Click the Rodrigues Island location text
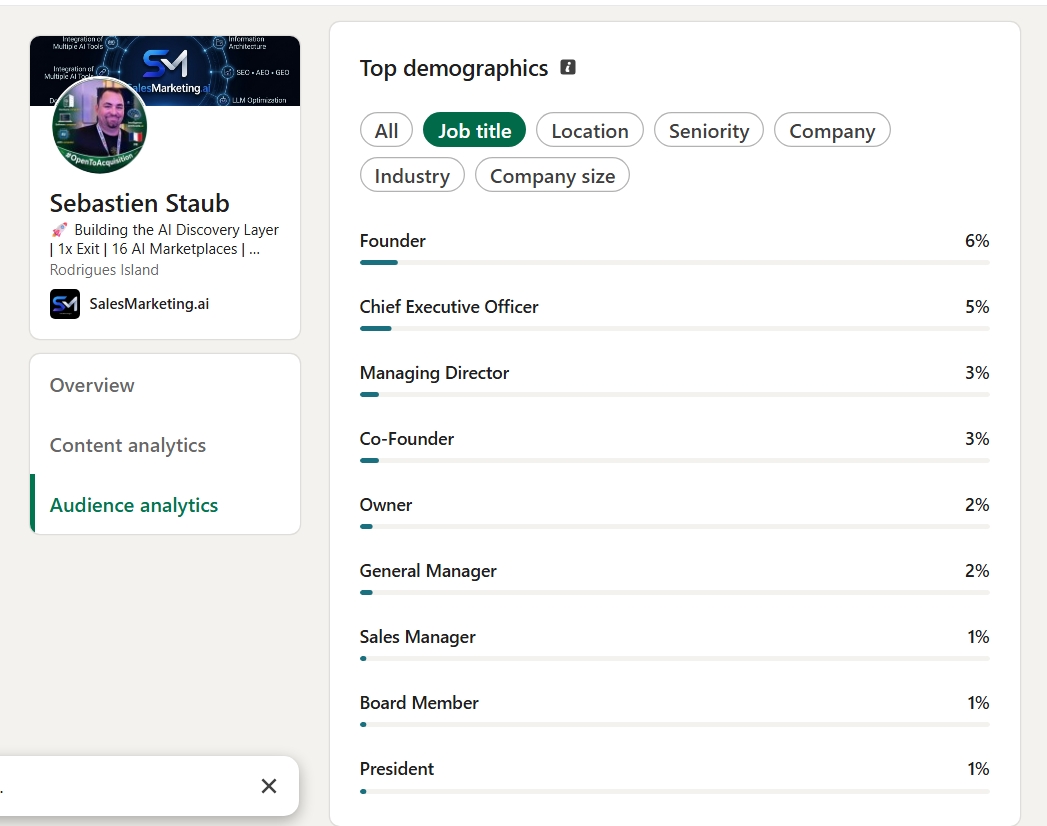Screen dimensions: 1047x826 pos(104,270)
